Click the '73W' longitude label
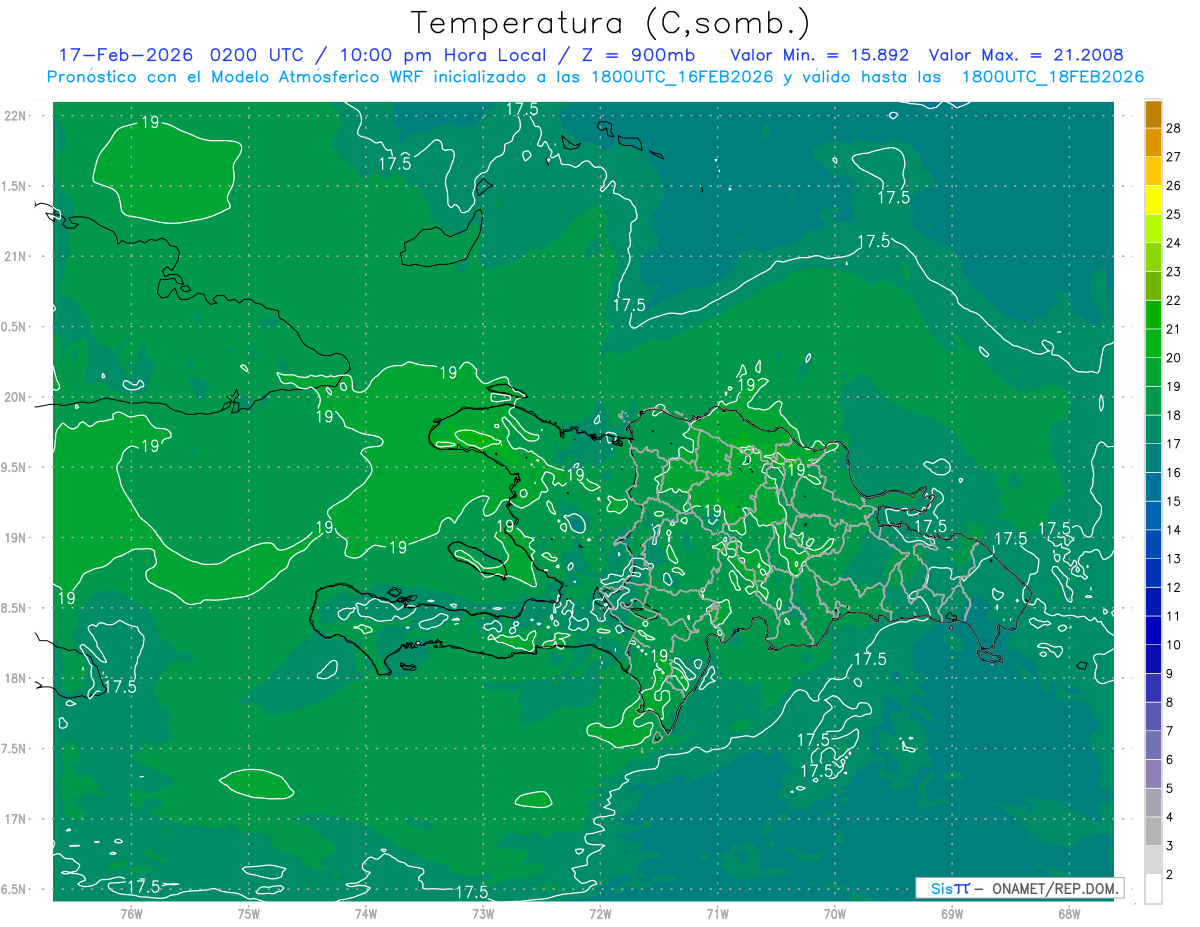The image size is (1200, 927). coord(483,912)
